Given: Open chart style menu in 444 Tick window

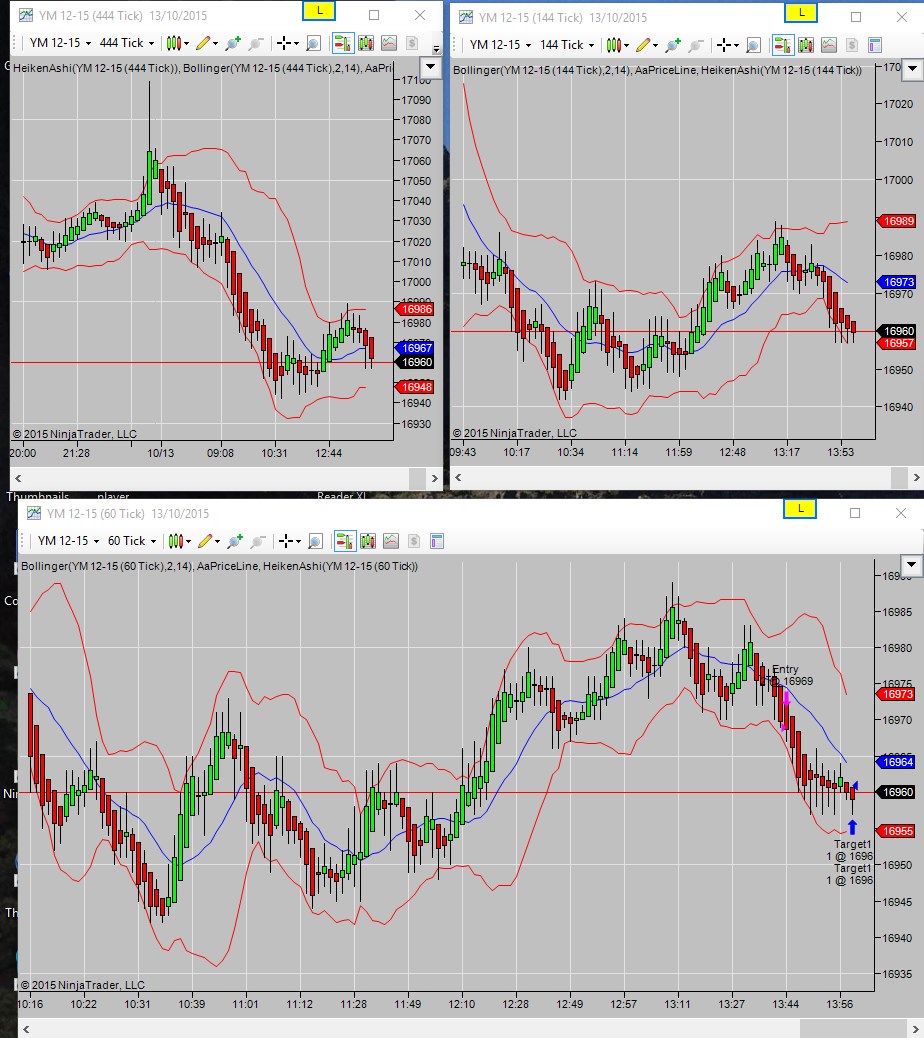Looking at the screenshot, I should [x=177, y=44].
